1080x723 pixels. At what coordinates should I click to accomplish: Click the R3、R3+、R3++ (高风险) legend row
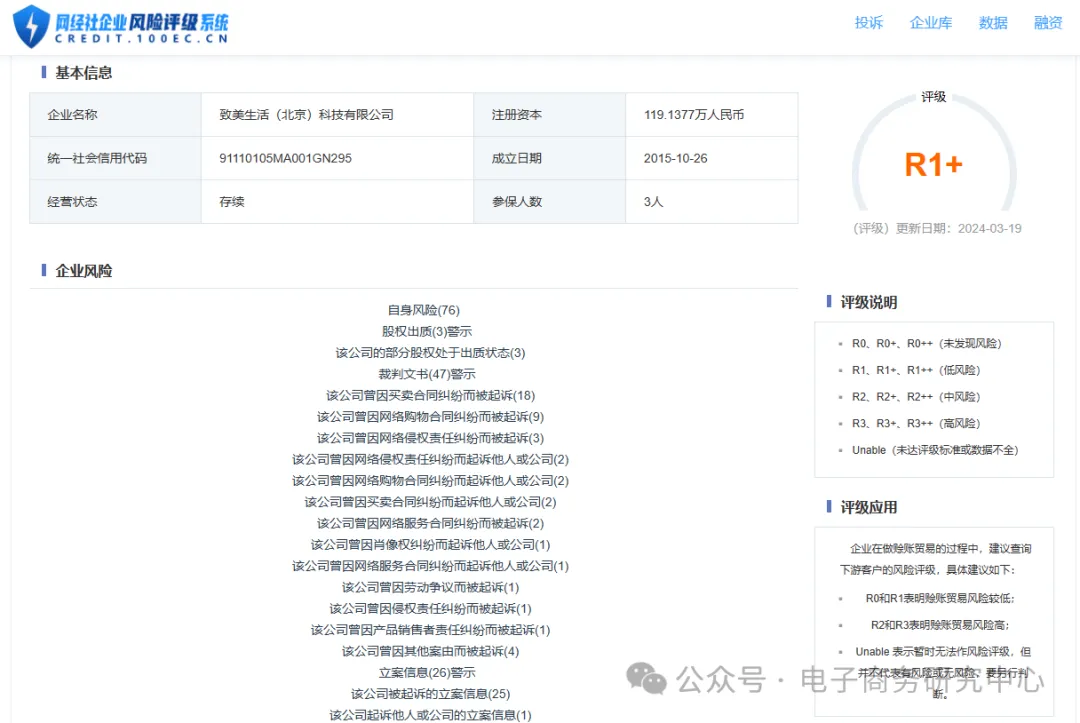915,424
